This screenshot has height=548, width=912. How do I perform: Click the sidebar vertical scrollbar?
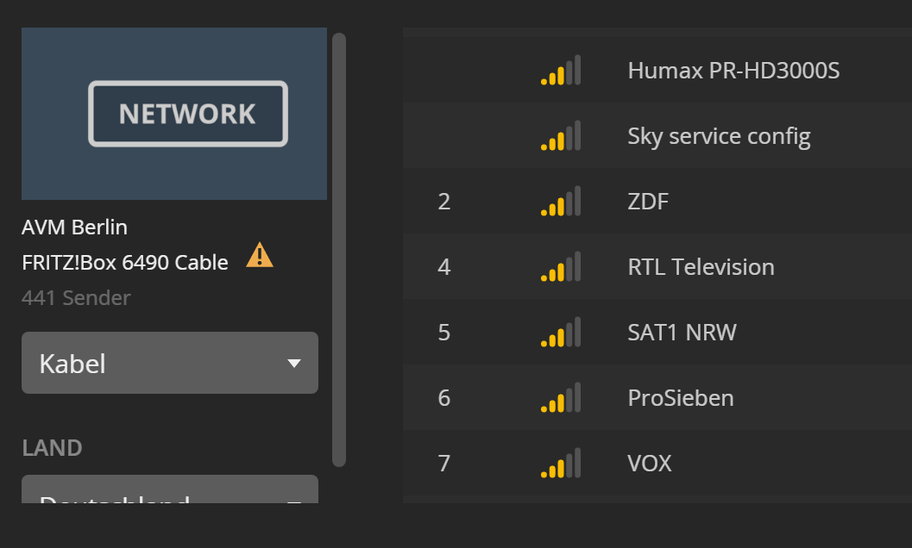tap(339, 250)
